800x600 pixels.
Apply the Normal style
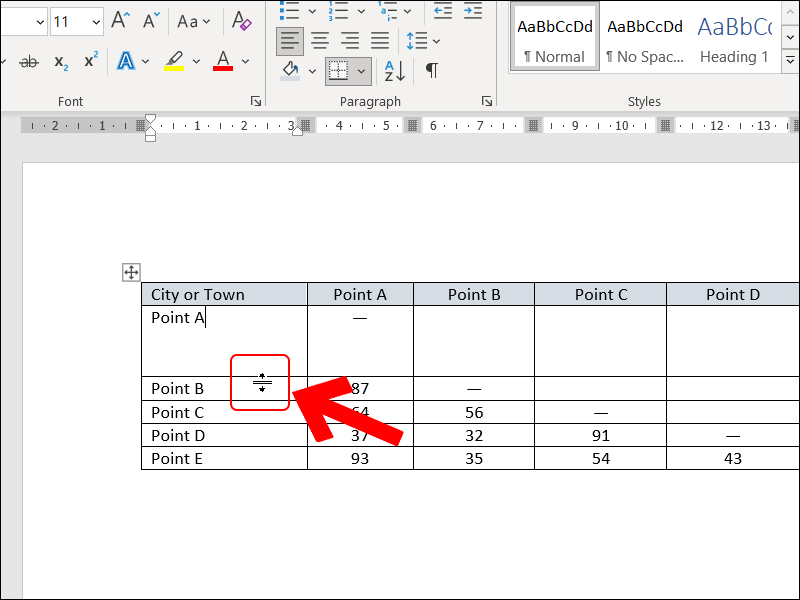click(x=555, y=39)
